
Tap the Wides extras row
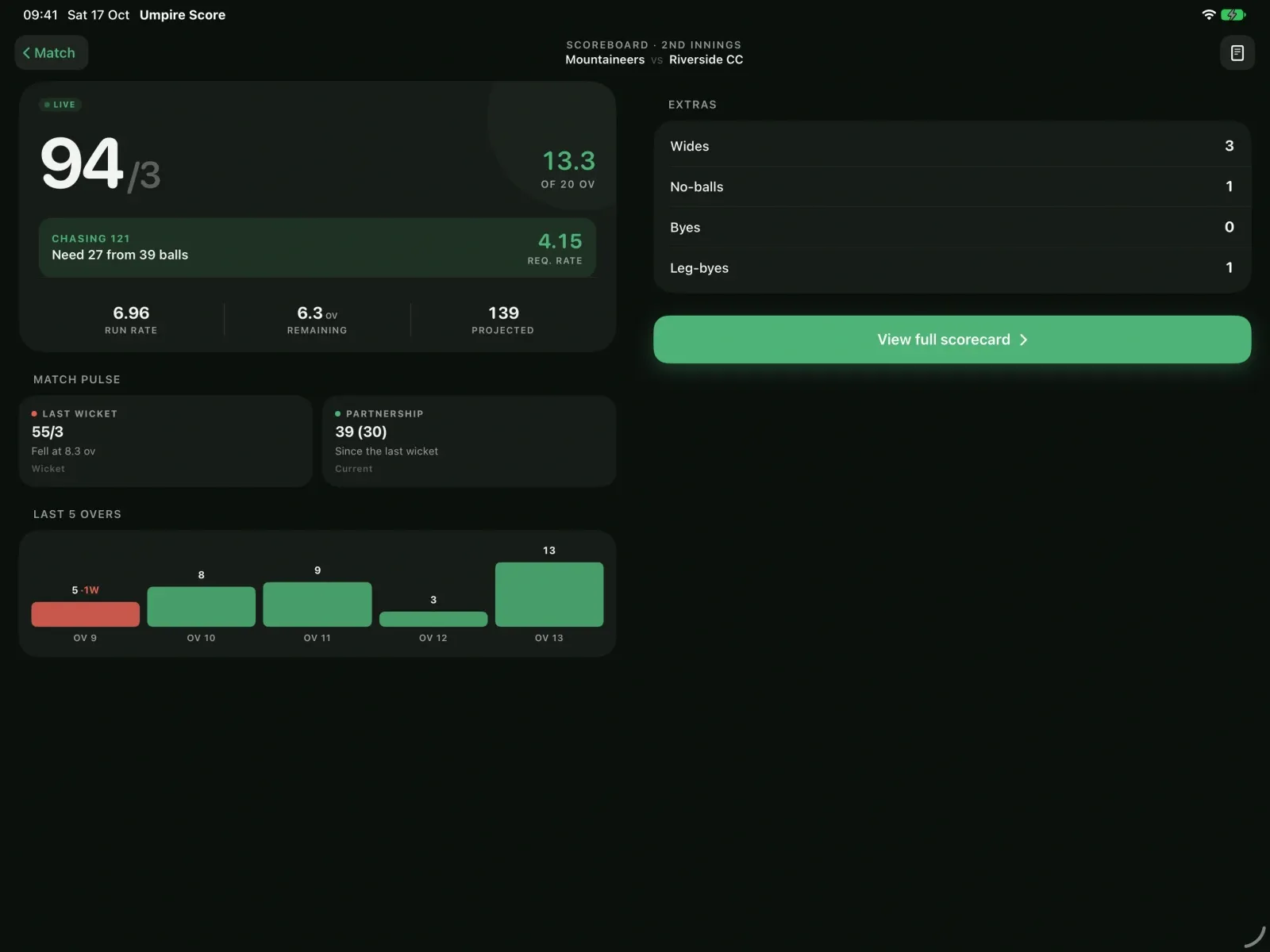(x=952, y=146)
